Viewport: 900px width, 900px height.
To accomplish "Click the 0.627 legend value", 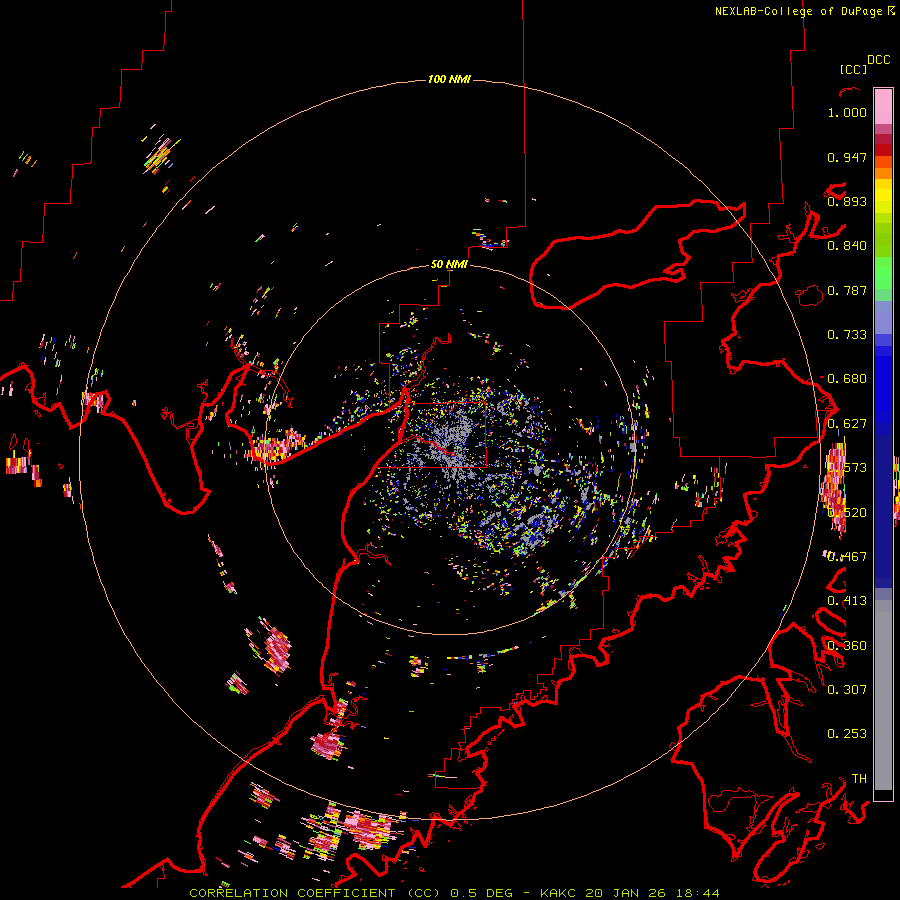I will (847, 424).
